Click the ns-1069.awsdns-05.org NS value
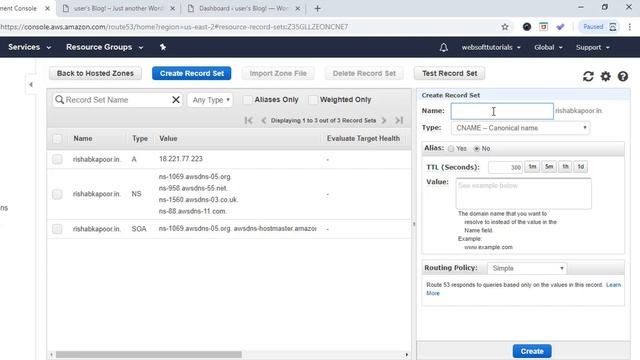640x360 pixels. [195, 177]
